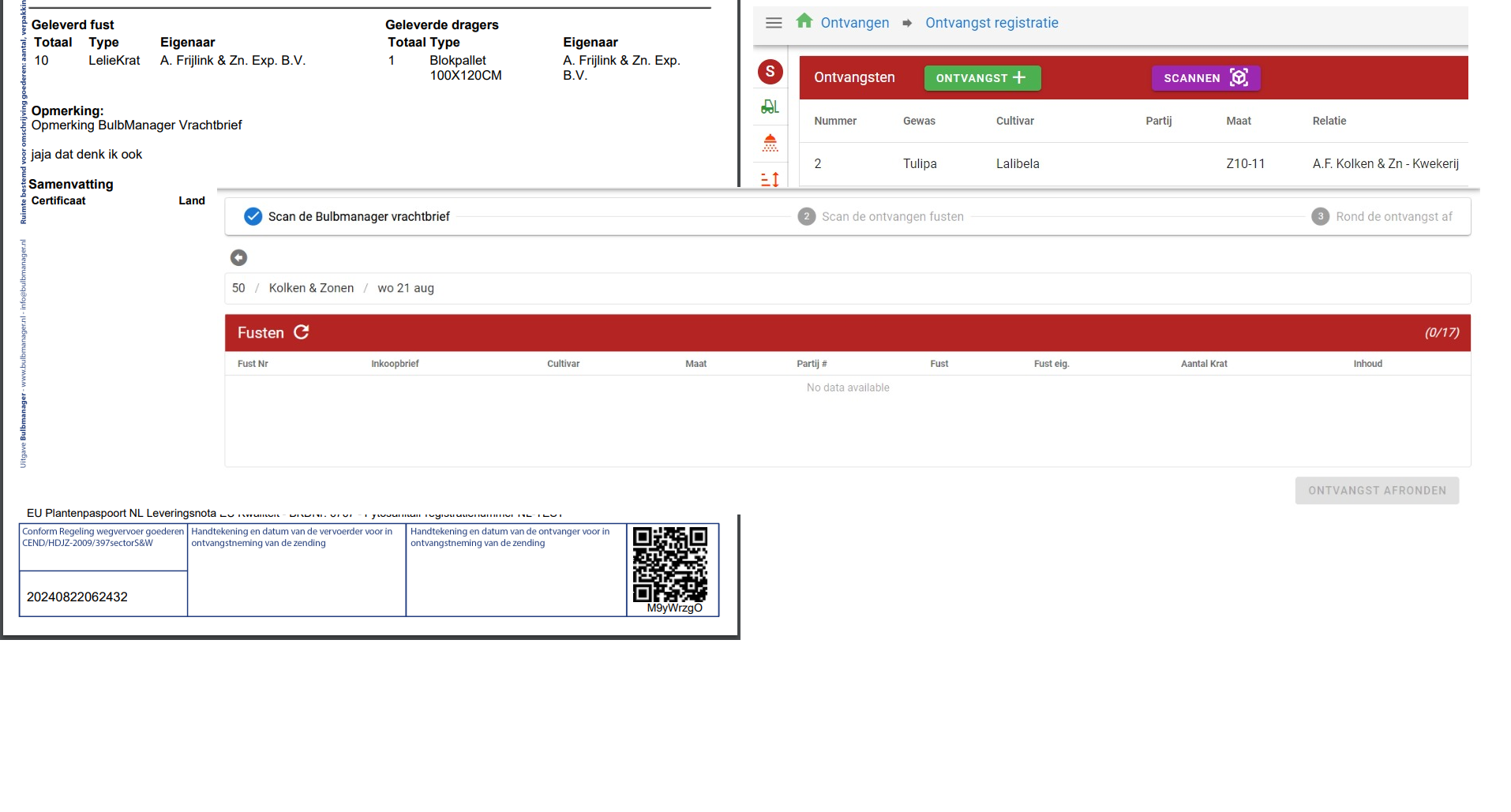The image size is (1511, 812).
Task: Open Ontvangst registratie breadcrumb link
Action: (991, 23)
